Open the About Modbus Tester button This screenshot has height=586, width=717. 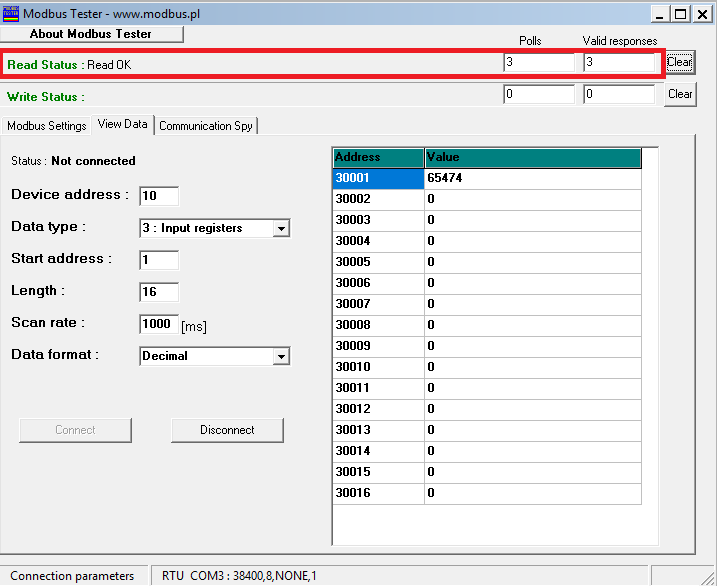91,34
